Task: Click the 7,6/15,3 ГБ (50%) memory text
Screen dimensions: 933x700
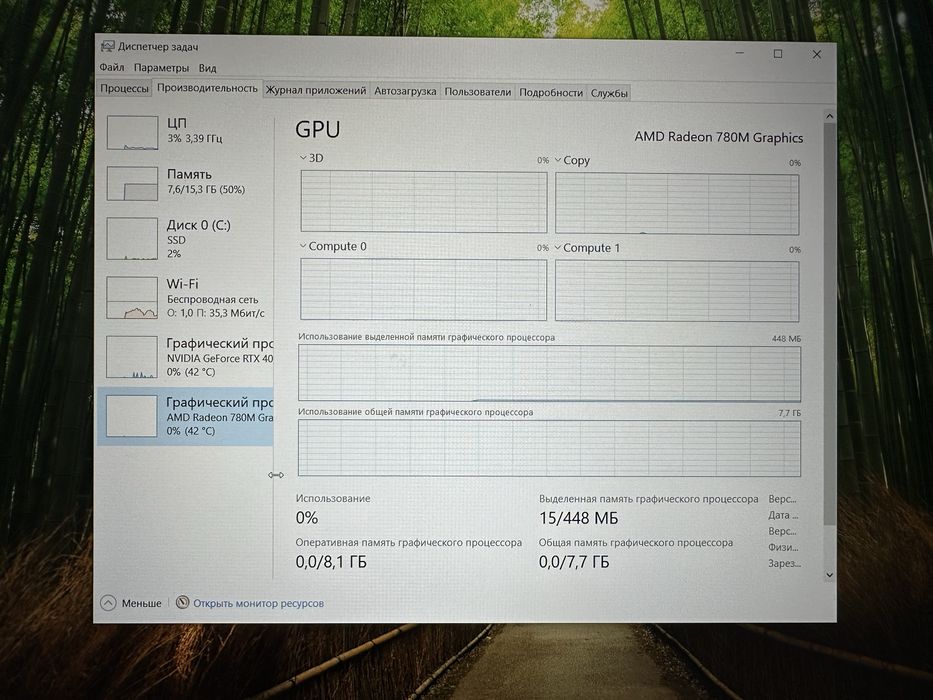Action: click(x=206, y=189)
